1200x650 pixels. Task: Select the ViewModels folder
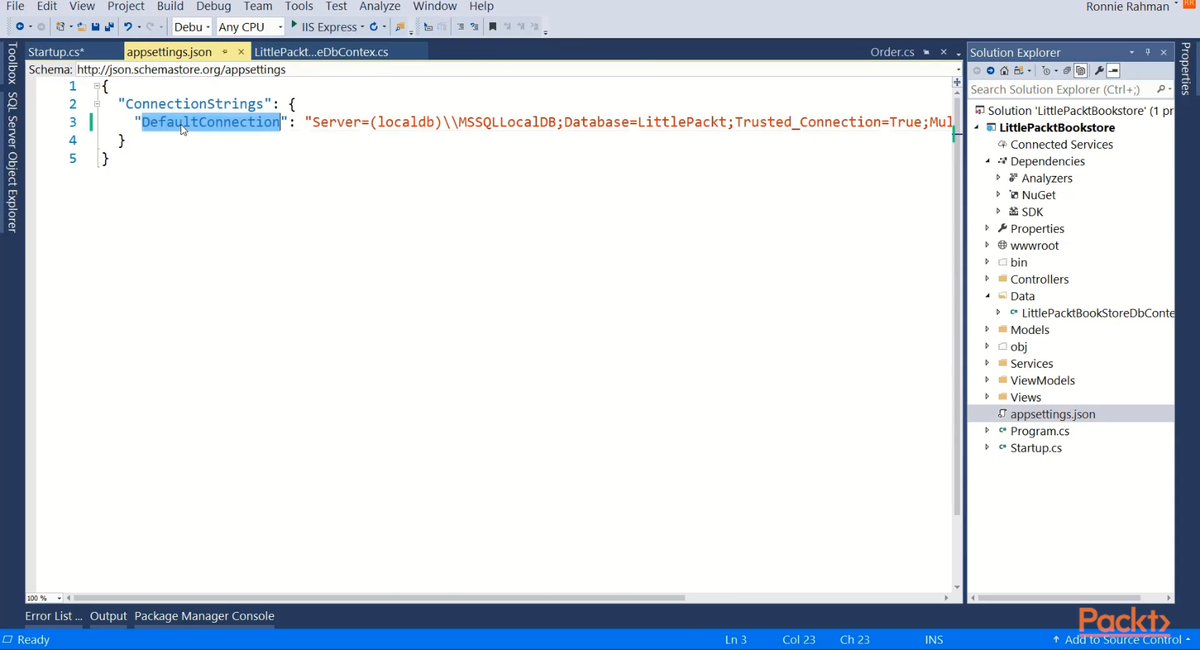click(1042, 380)
